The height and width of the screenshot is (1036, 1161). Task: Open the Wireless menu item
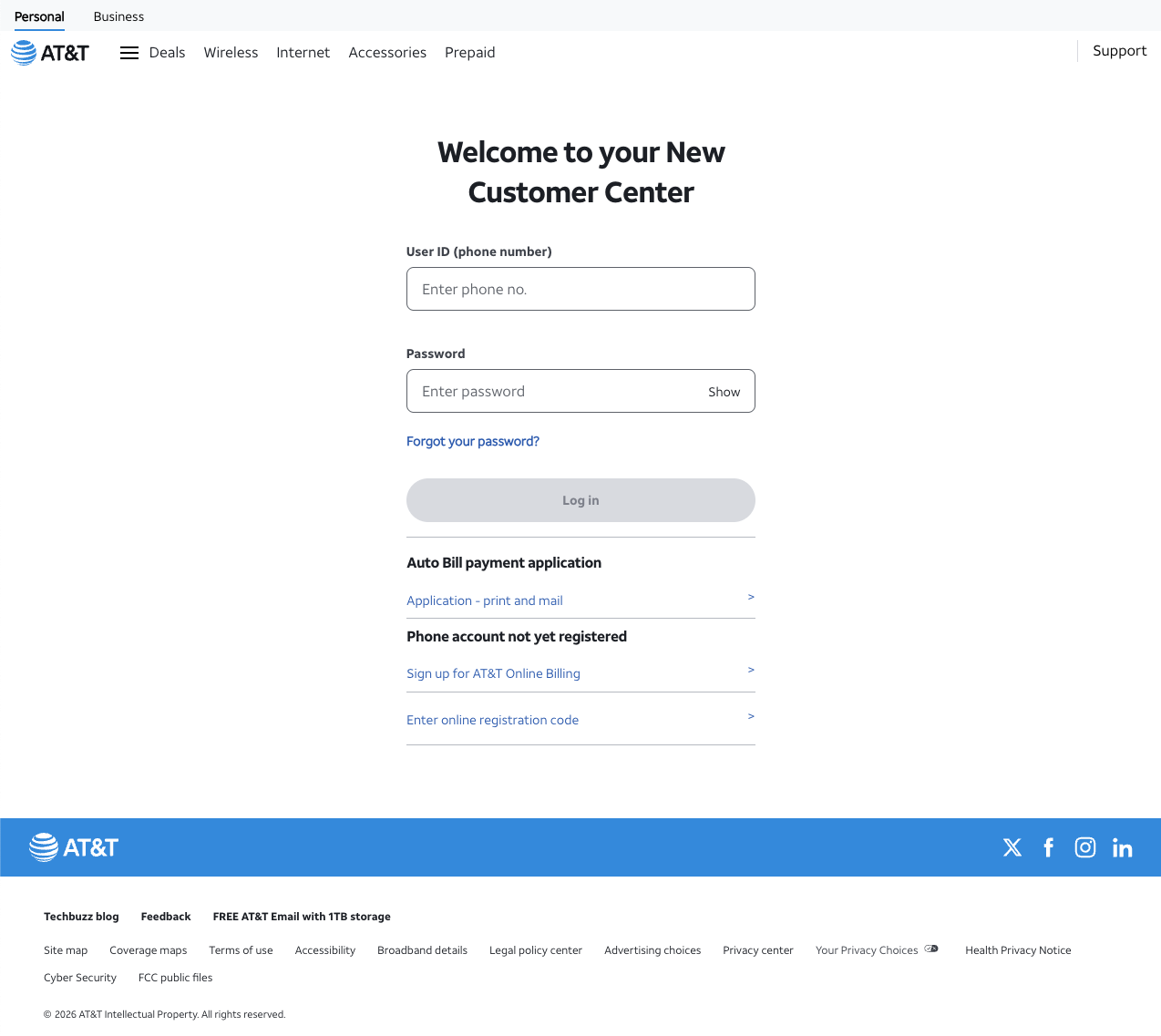(x=231, y=53)
